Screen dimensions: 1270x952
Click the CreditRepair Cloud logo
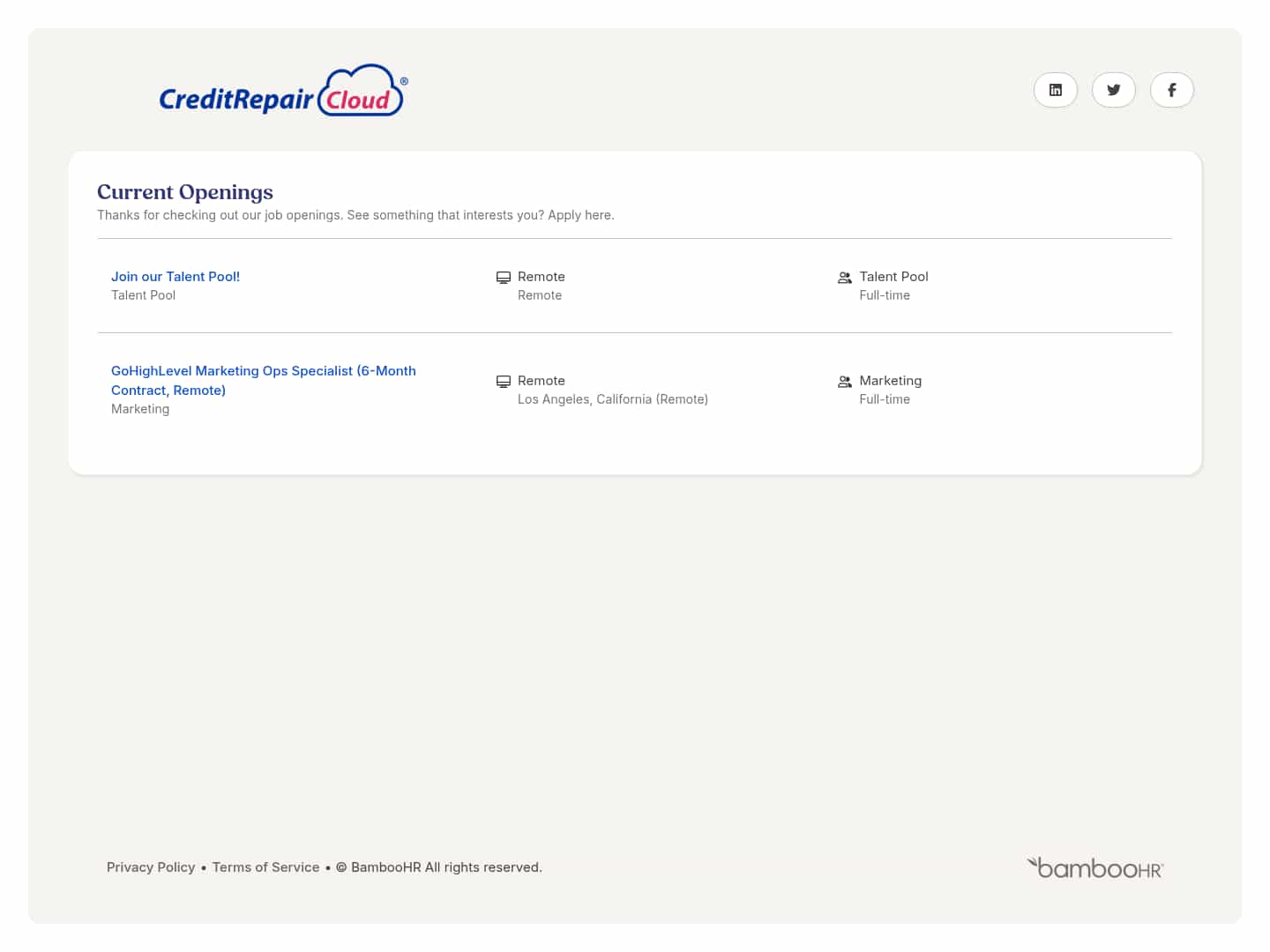(282, 92)
